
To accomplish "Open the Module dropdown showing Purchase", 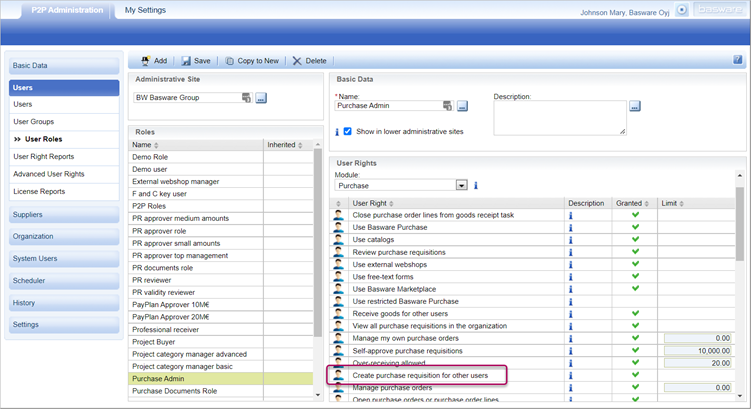I will point(401,185).
